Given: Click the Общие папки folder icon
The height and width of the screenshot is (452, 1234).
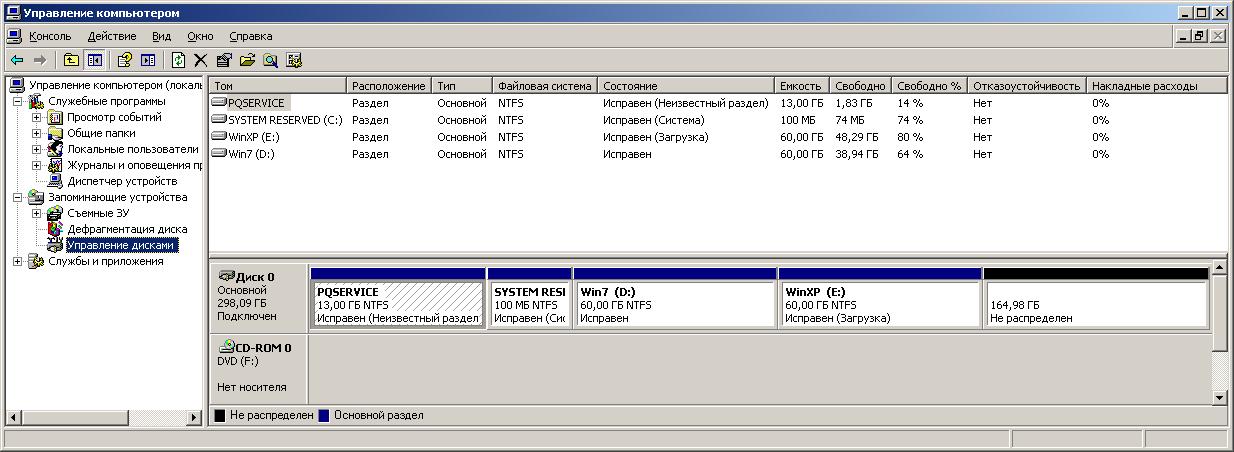Looking at the screenshot, I should (x=56, y=134).
